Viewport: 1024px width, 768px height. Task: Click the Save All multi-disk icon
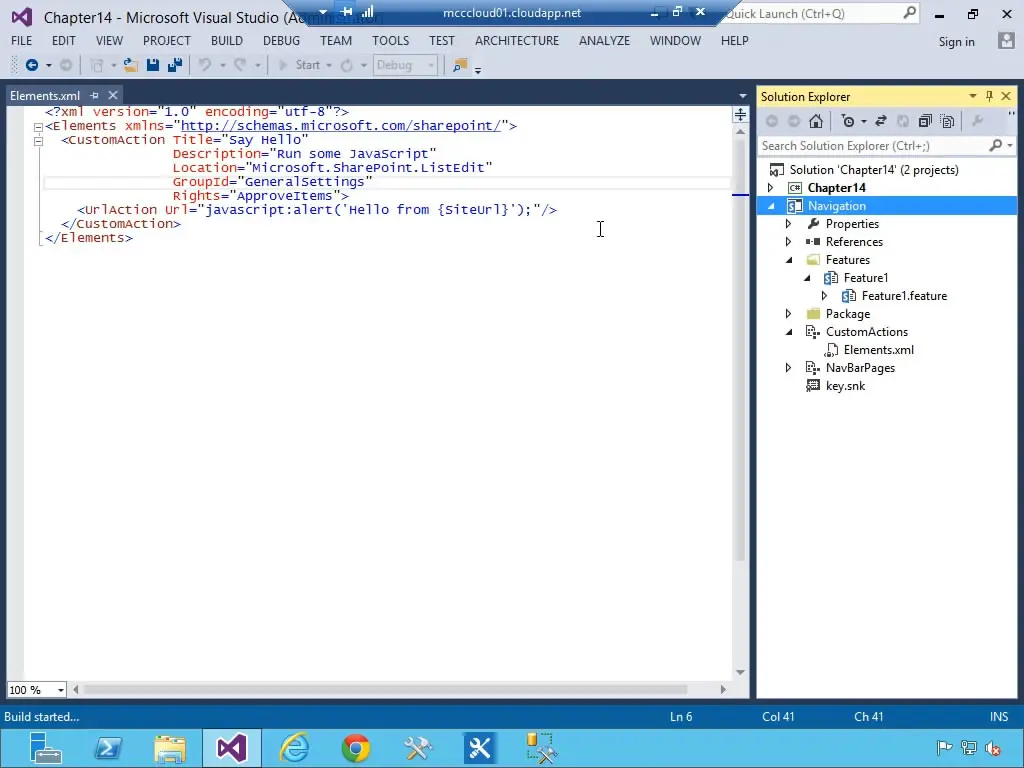pyautogui.click(x=175, y=65)
